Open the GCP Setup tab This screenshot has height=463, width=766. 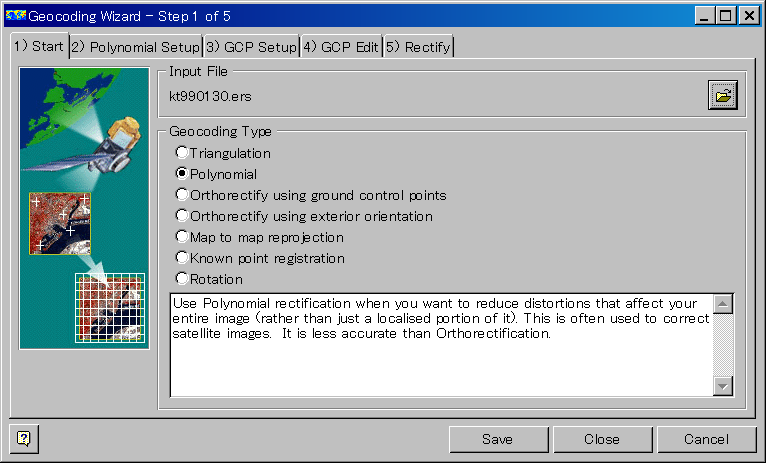click(x=252, y=47)
